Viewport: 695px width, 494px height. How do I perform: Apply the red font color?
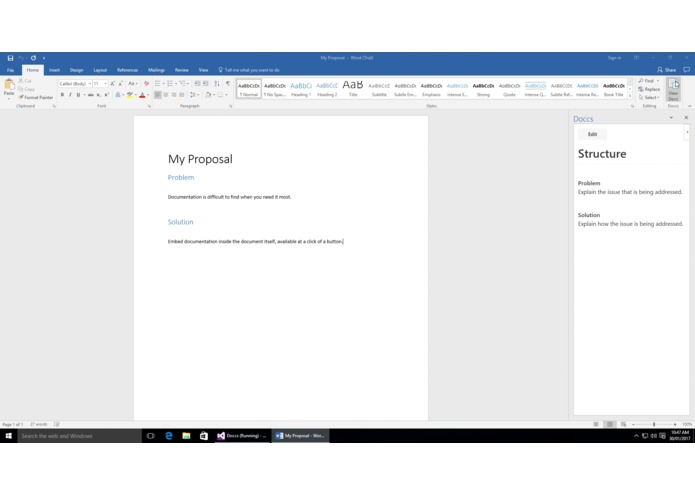142,95
